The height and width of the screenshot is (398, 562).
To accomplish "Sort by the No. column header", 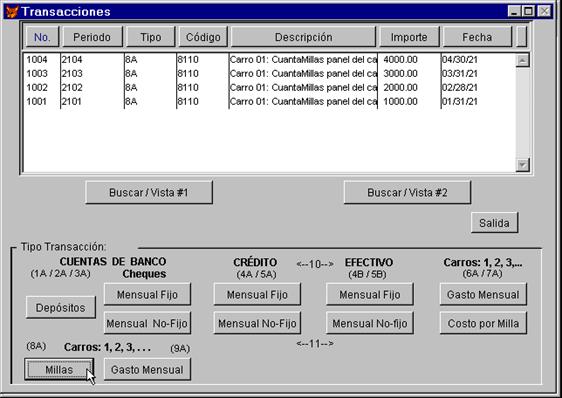I will pyautogui.click(x=42, y=37).
